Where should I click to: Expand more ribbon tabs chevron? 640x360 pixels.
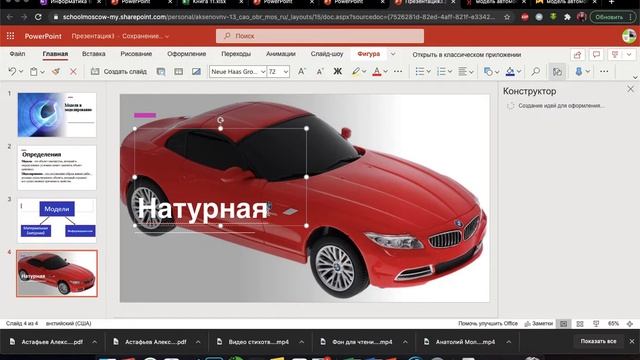click(393, 54)
